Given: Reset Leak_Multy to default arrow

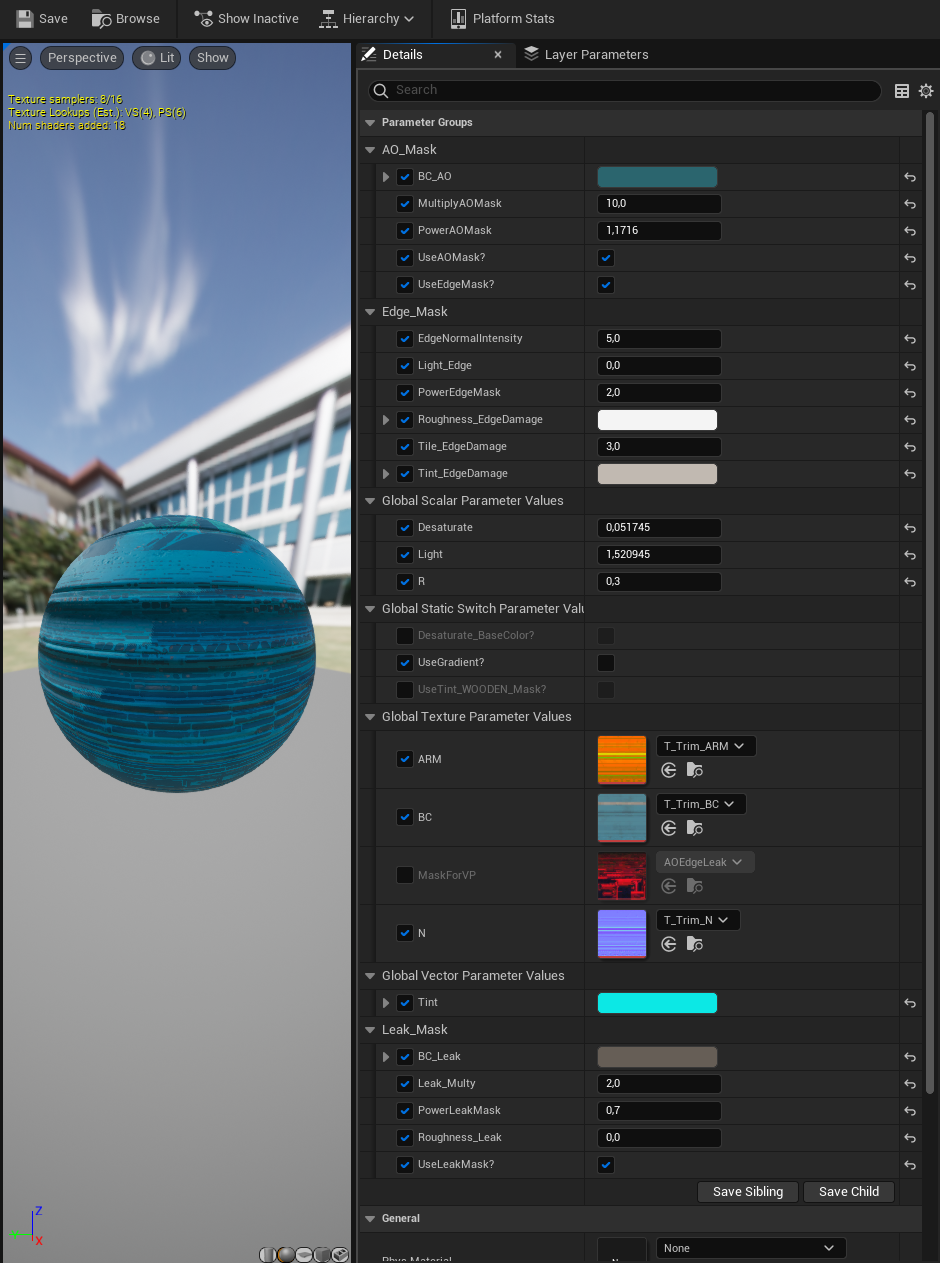Looking at the screenshot, I should (x=910, y=1084).
